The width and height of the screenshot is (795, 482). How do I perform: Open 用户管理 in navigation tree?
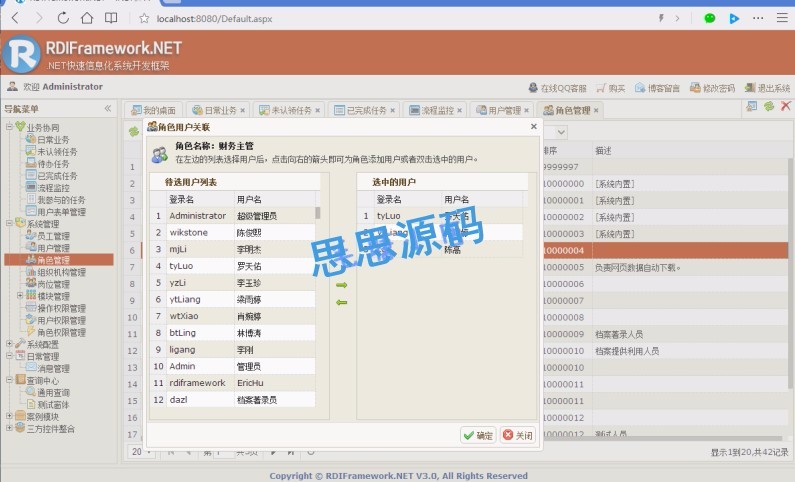click(x=53, y=248)
